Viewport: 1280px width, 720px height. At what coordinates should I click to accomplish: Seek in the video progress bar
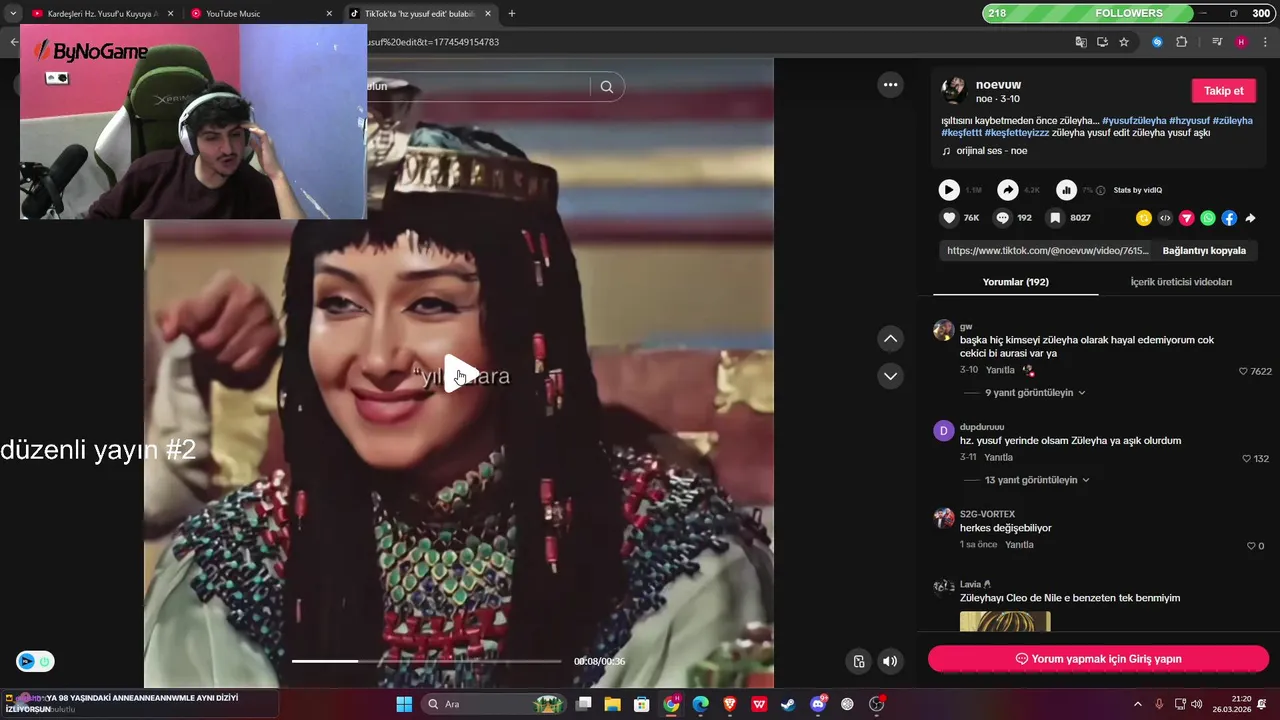[426, 661]
